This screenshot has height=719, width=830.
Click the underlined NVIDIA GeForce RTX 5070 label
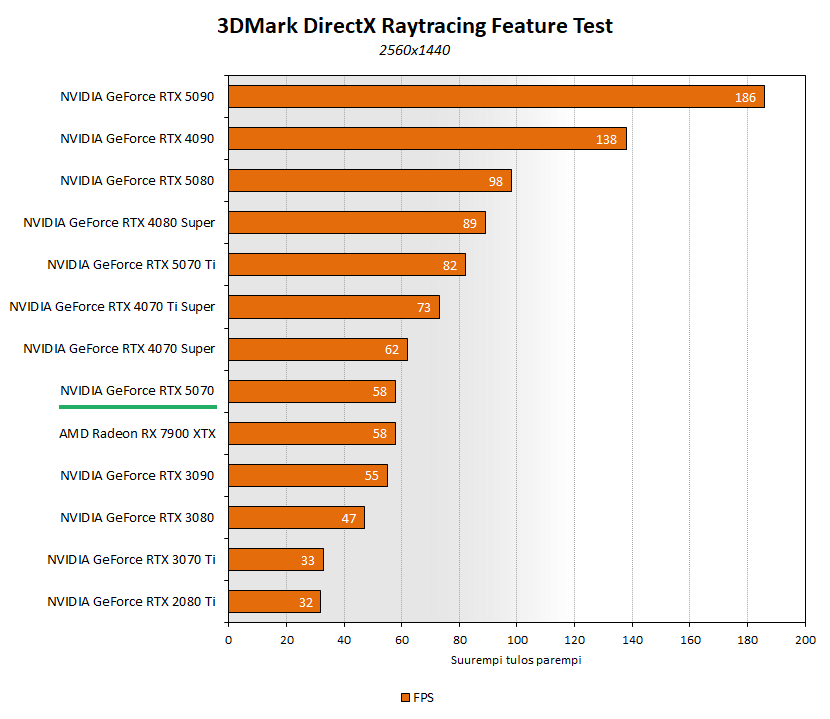(x=137, y=391)
